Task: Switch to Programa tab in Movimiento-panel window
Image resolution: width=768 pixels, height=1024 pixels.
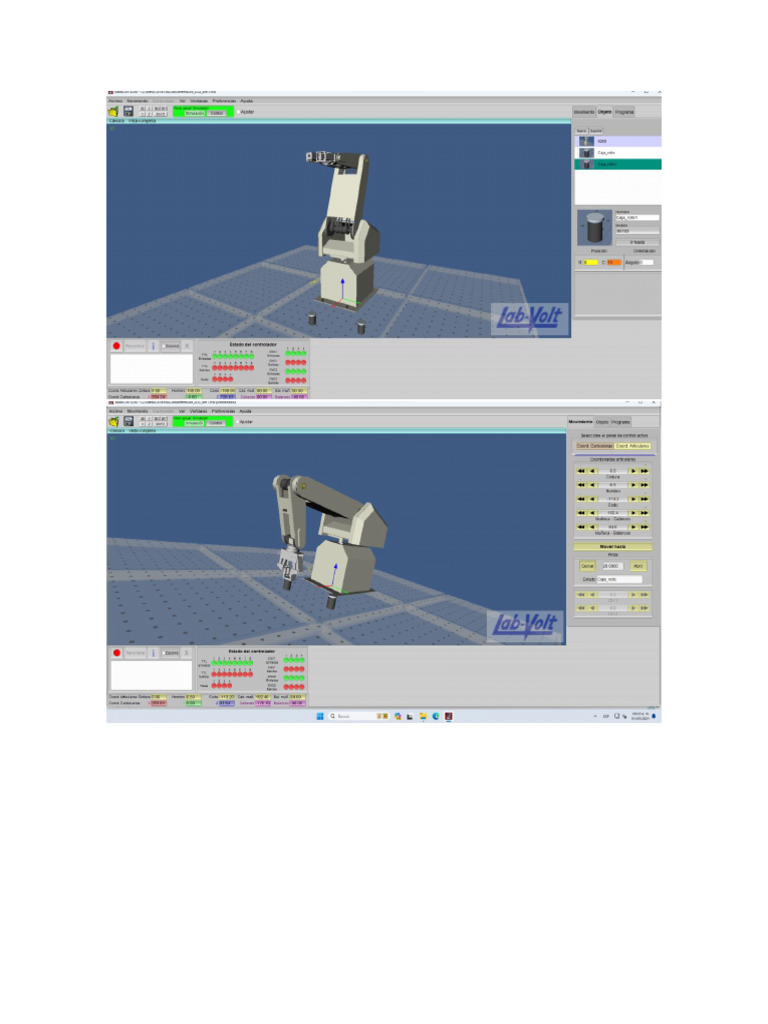Action: pos(620,422)
